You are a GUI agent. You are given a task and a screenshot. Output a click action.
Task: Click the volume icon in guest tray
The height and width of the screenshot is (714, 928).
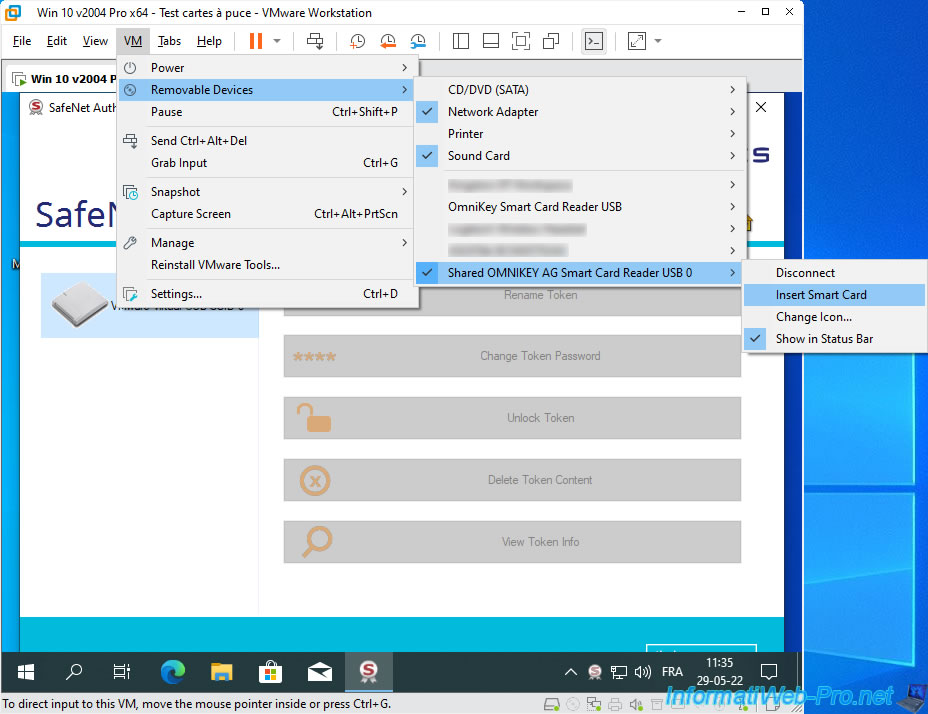tap(643, 671)
